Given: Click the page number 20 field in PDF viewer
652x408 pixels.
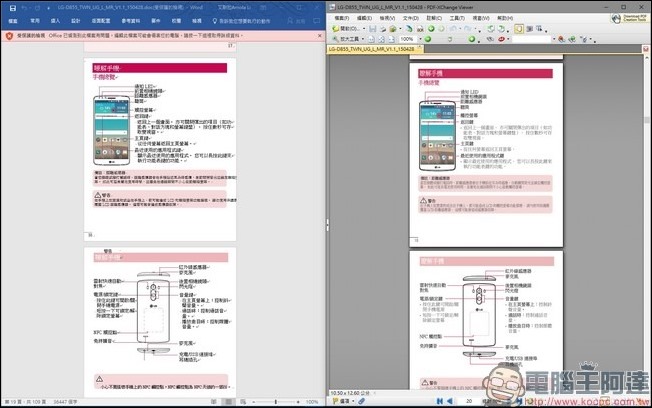Looking at the screenshot, I should point(469,401).
